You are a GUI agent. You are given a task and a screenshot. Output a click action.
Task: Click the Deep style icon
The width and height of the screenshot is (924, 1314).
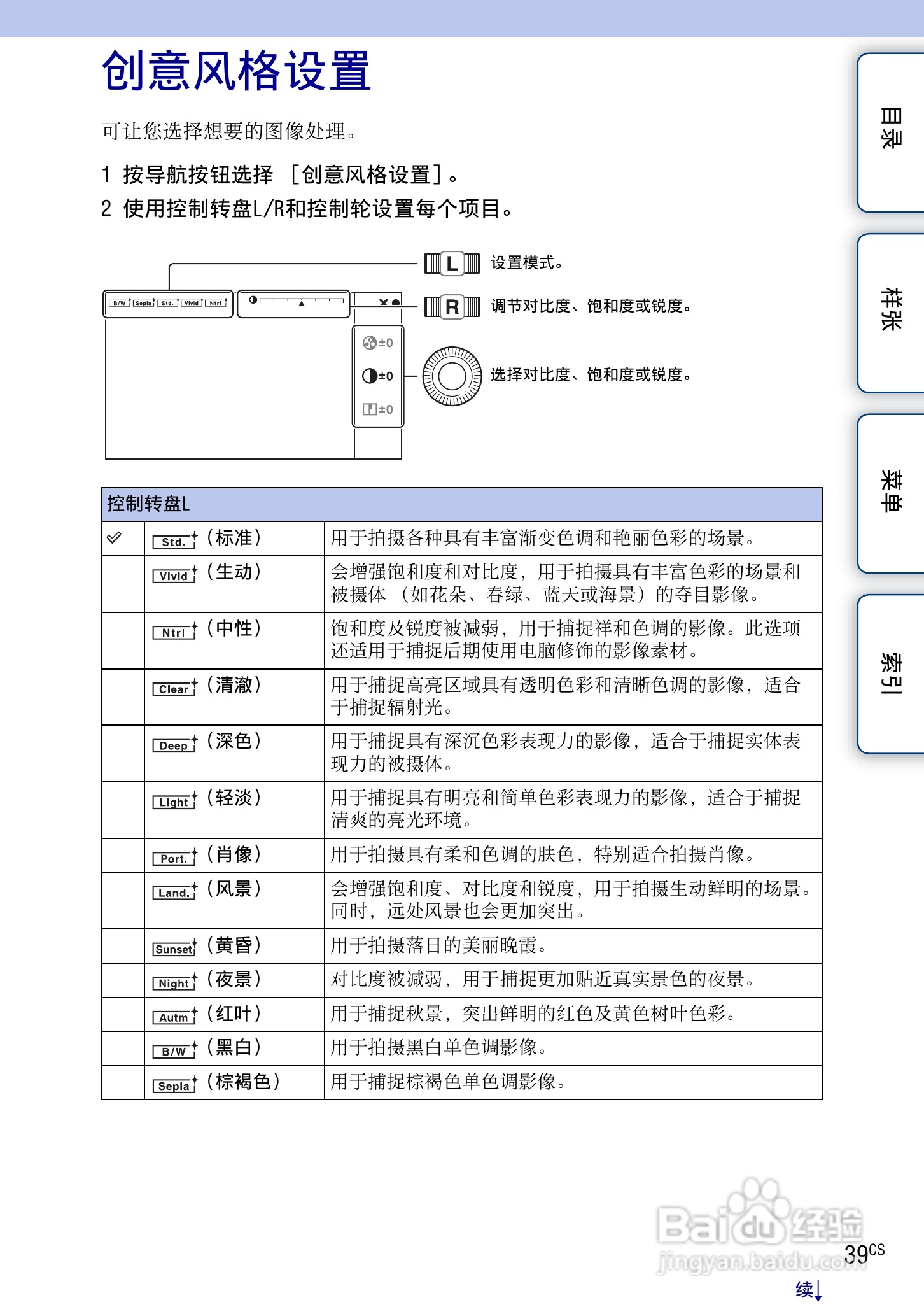(175, 744)
